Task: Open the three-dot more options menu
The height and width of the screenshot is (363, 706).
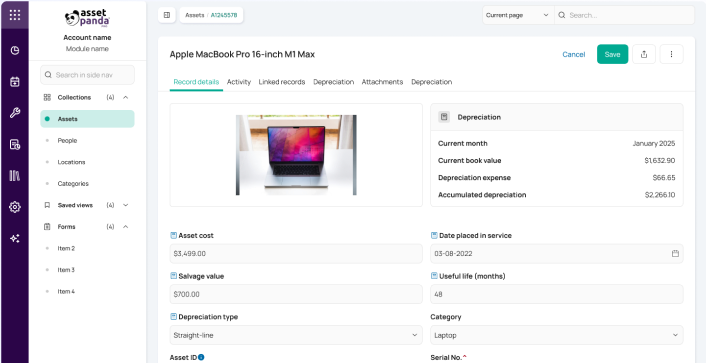Action: click(671, 54)
